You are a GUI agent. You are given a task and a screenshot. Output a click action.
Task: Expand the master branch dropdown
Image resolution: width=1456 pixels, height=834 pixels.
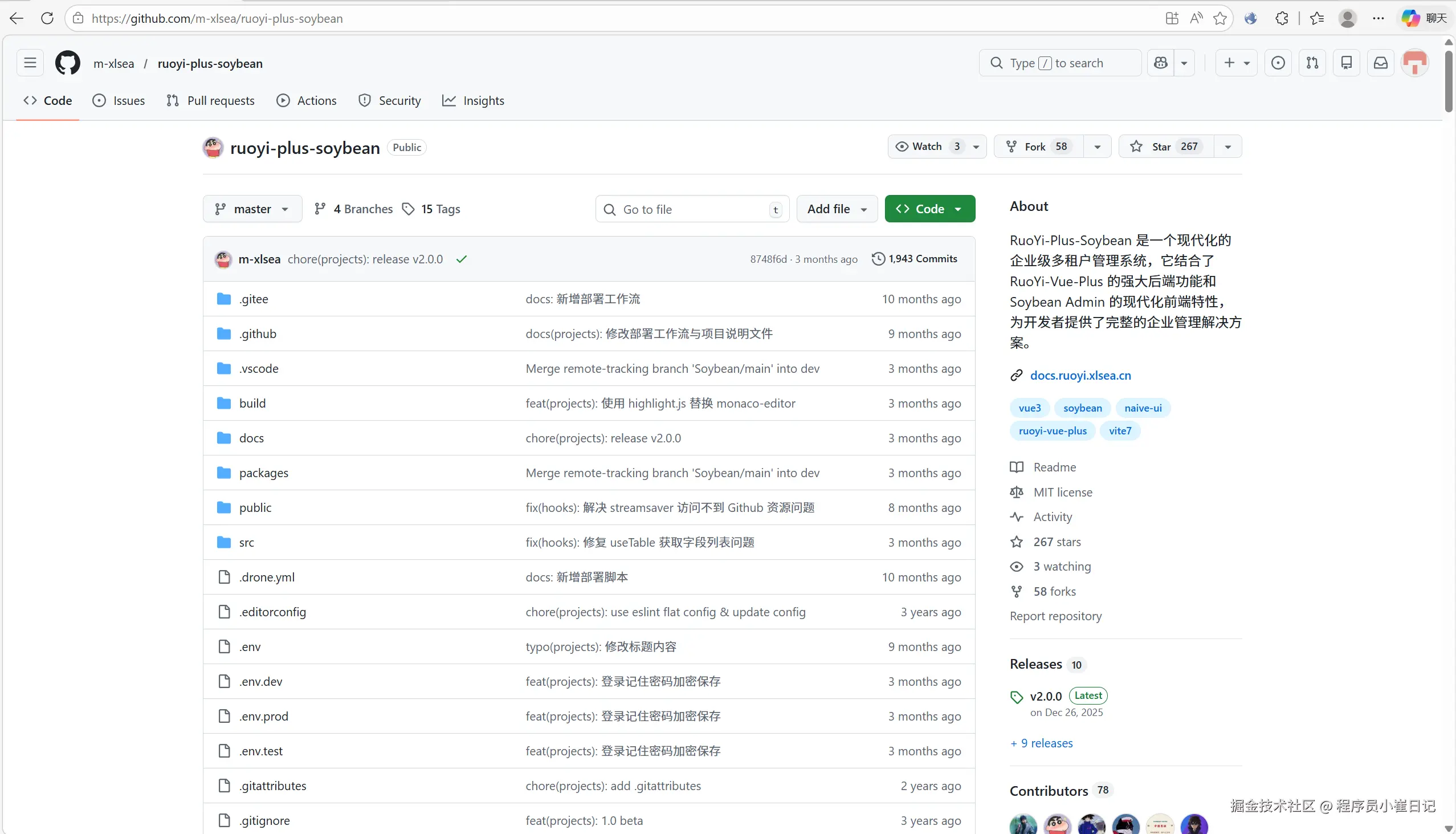coord(252,209)
